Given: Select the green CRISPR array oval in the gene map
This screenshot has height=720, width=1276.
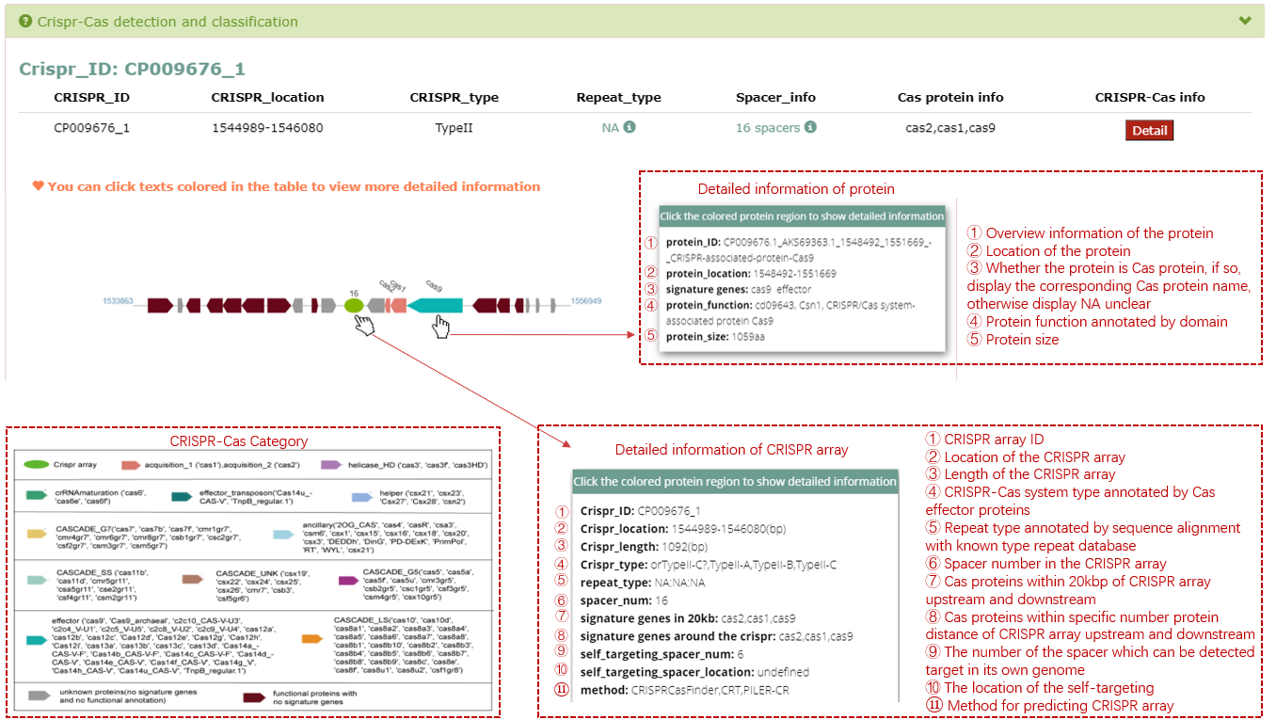Looking at the screenshot, I should (x=353, y=305).
